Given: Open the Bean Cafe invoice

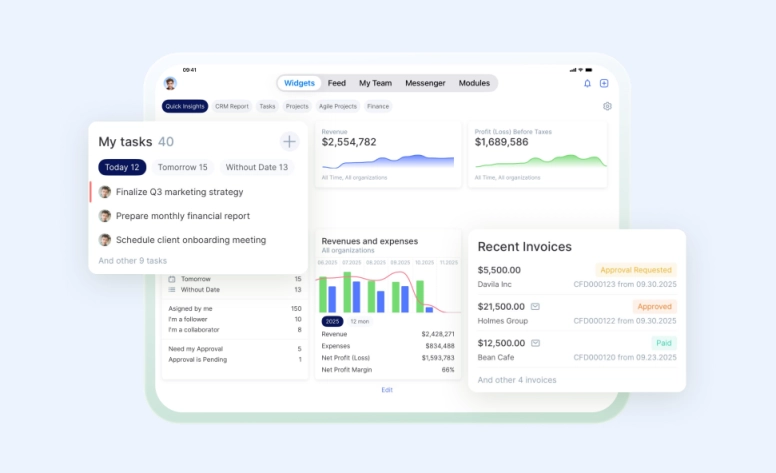Looking at the screenshot, I should pos(577,350).
